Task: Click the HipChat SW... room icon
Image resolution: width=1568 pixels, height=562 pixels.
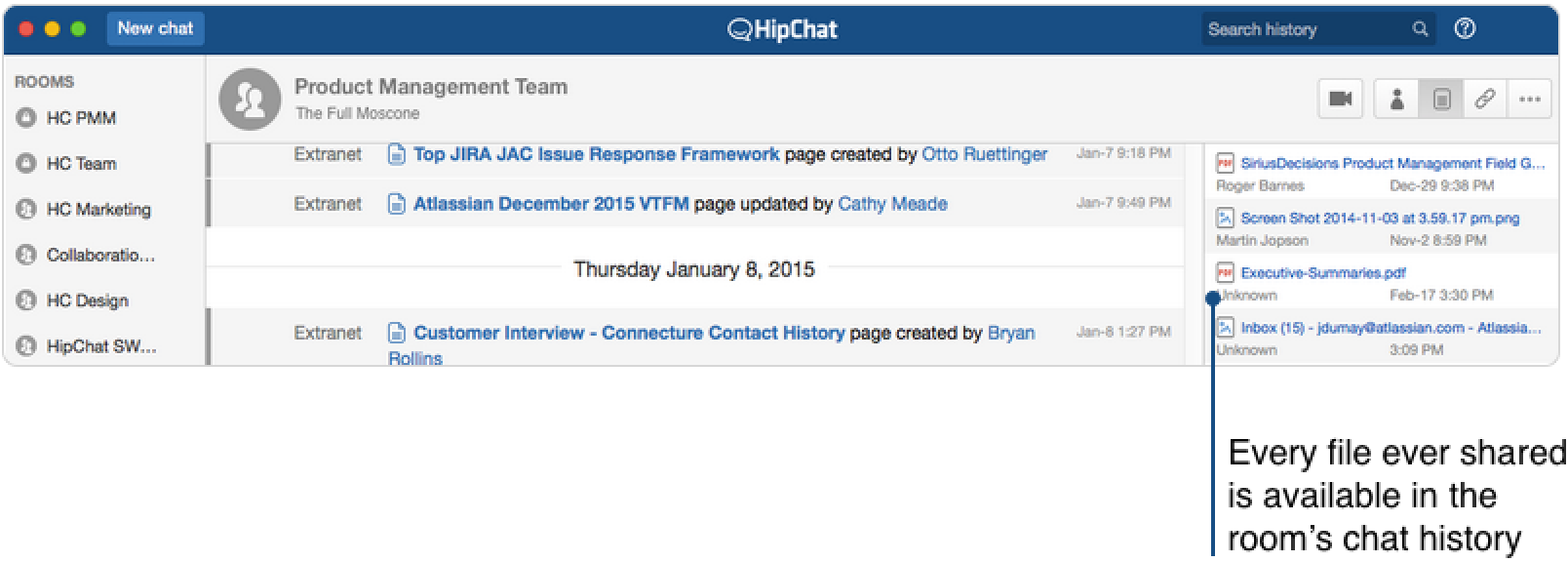Action: tap(26, 346)
